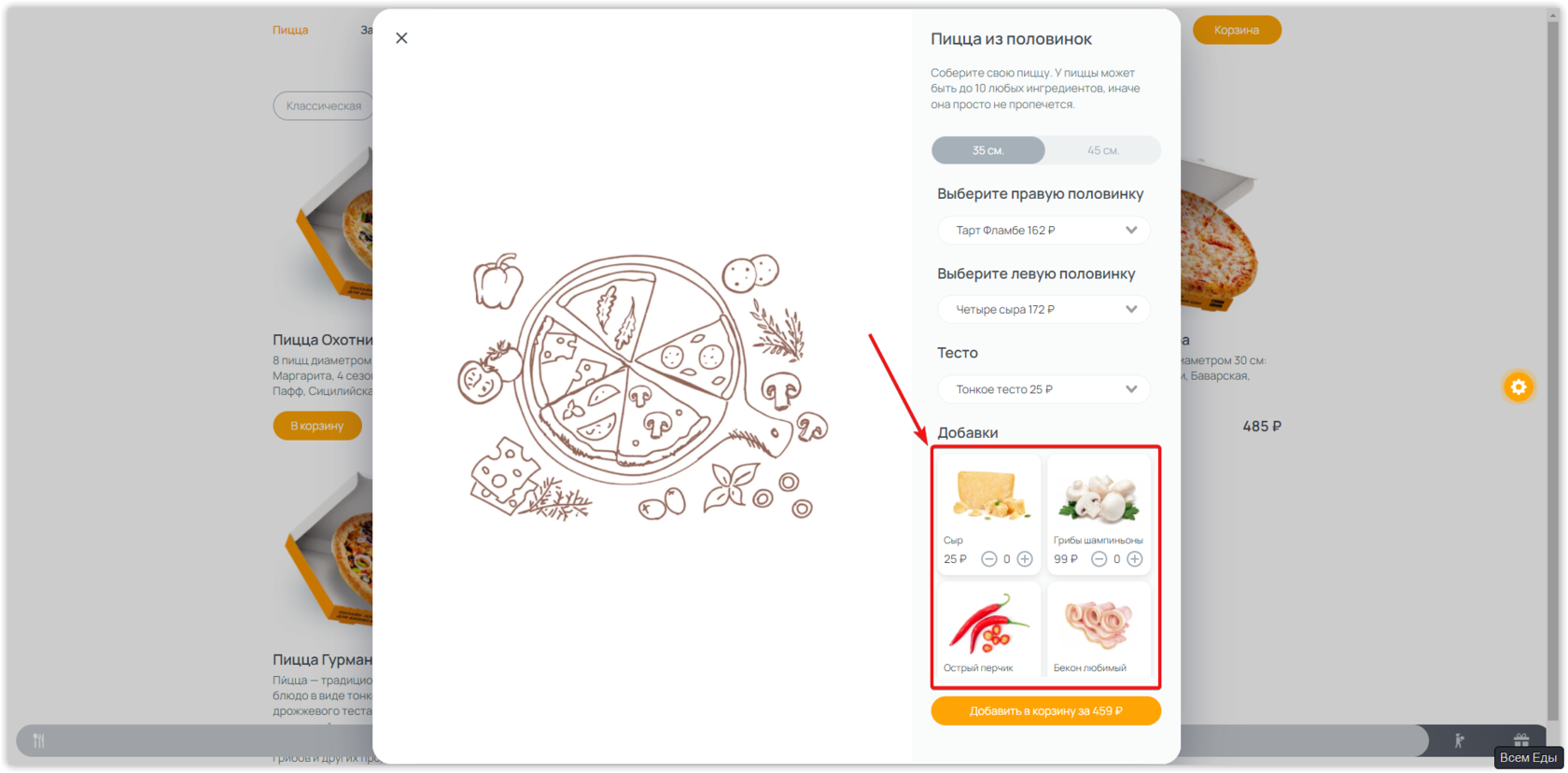Viewport: 1568px width, 773px height.
Task: Select the 35 cm pizza size
Action: coord(988,150)
